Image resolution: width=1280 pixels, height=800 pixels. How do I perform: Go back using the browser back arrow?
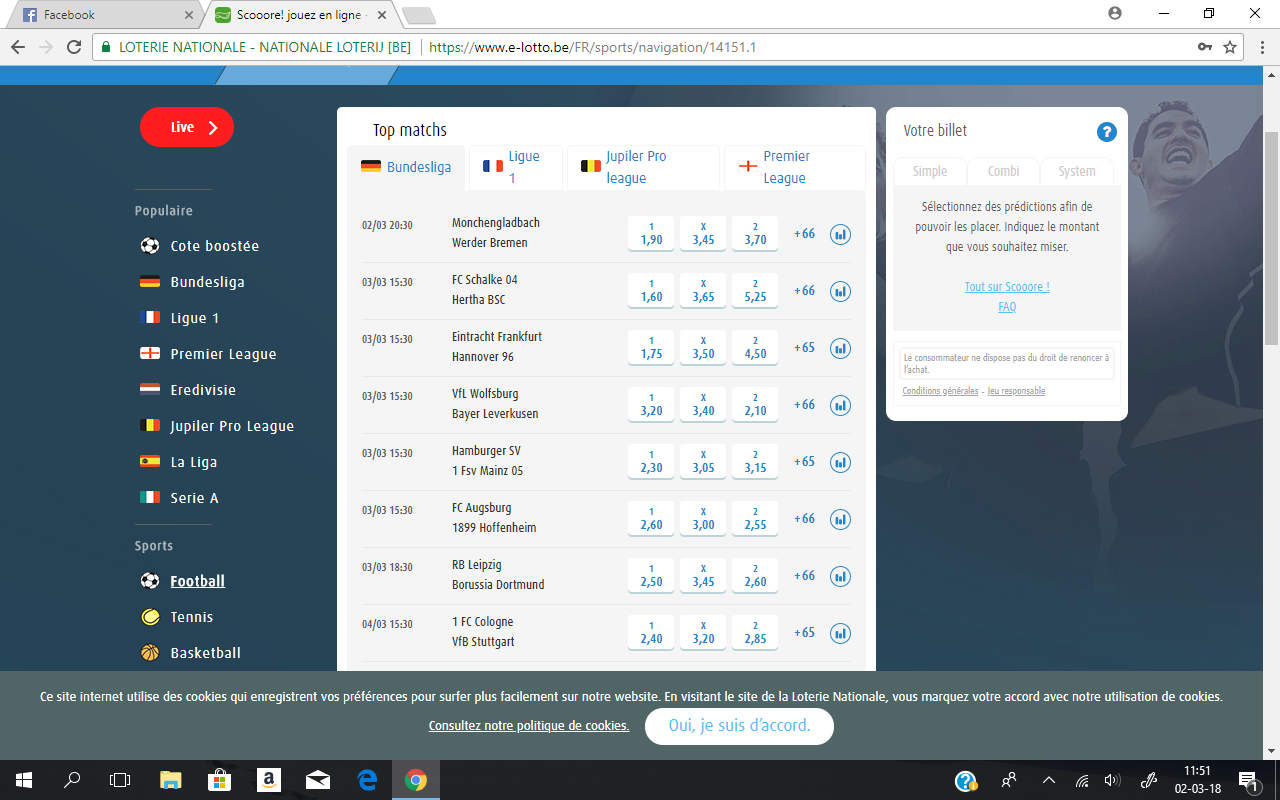[17, 47]
